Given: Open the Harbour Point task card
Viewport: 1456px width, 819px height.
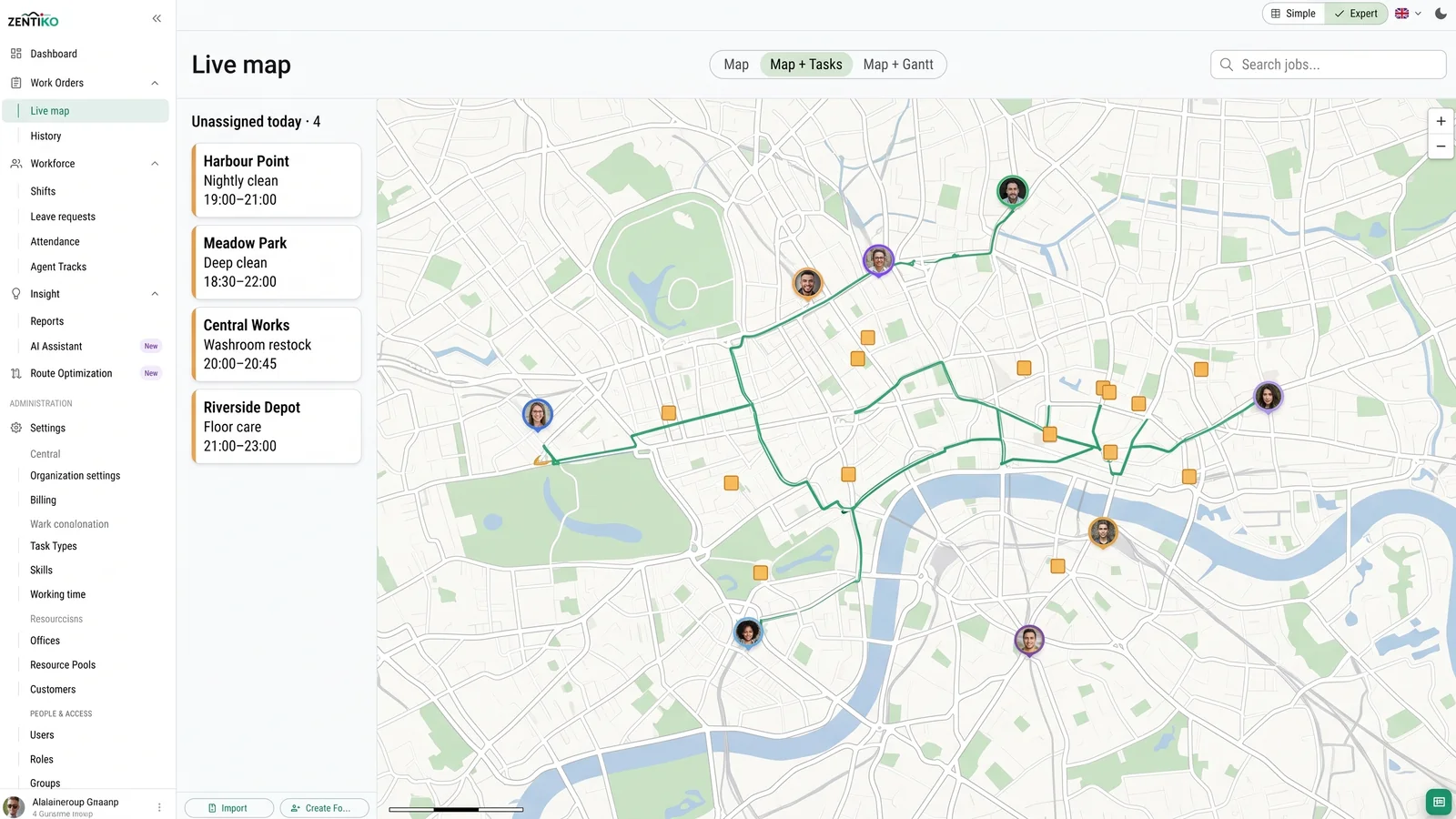Looking at the screenshot, I should pyautogui.click(x=277, y=180).
